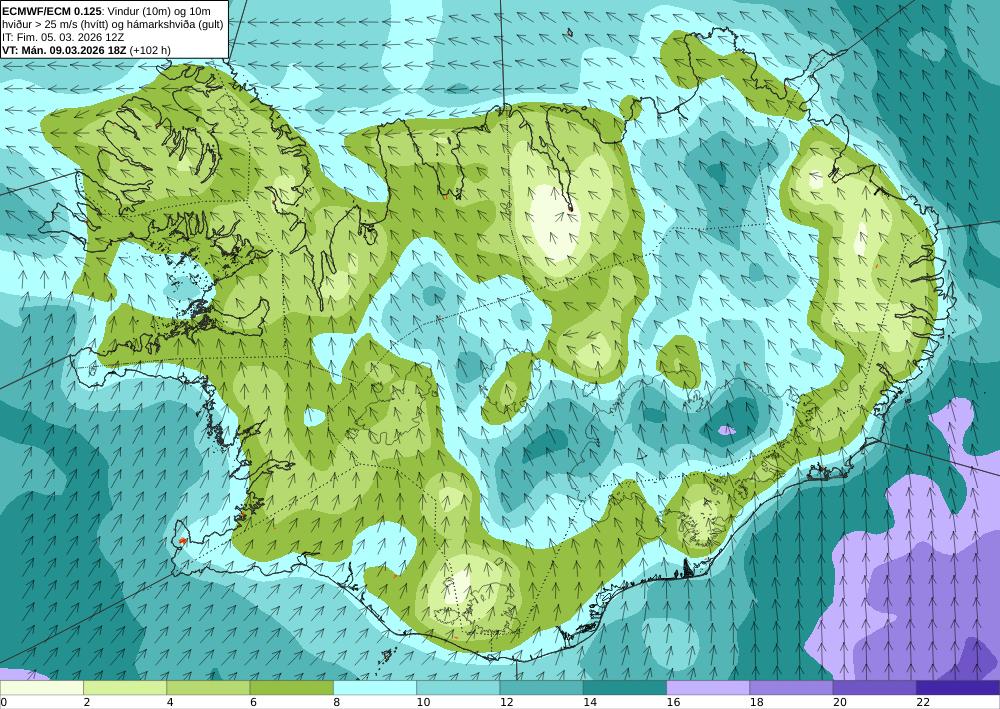Click the 8–10 m/s light cyan legend swatch
Image resolution: width=1000 pixels, height=709 pixels.
click(375, 688)
